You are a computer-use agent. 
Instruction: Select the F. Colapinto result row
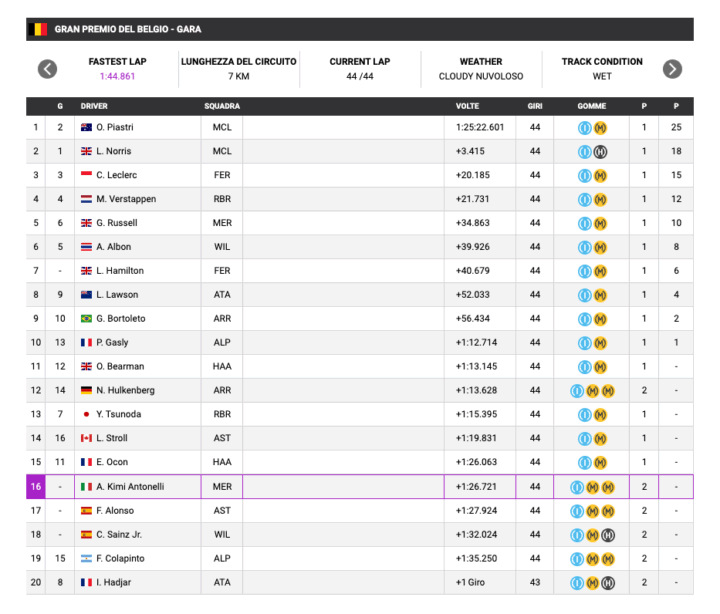[360, 558]
